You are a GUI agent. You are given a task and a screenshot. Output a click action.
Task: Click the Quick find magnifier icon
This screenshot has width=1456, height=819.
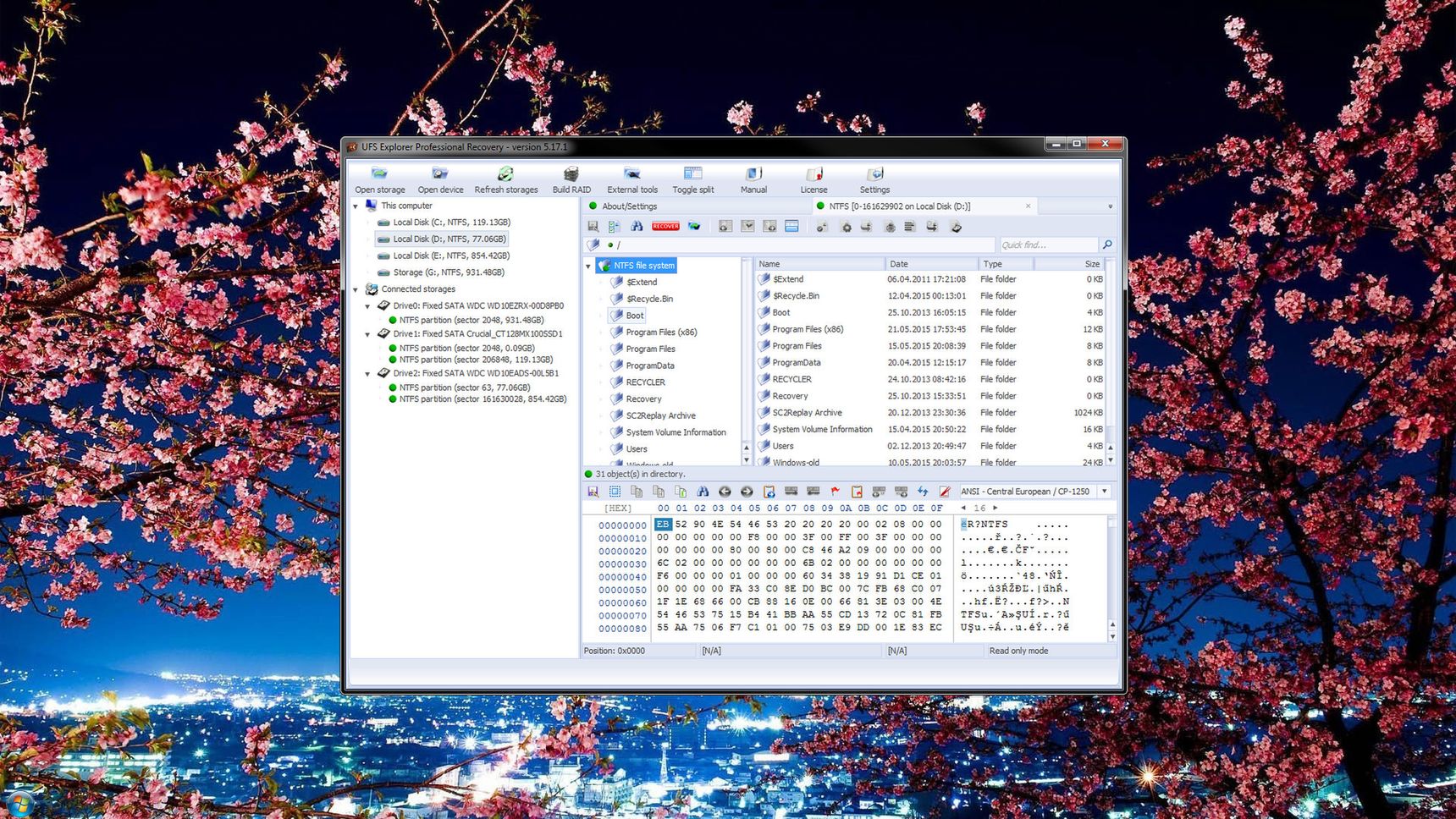tap(1106, 245)
